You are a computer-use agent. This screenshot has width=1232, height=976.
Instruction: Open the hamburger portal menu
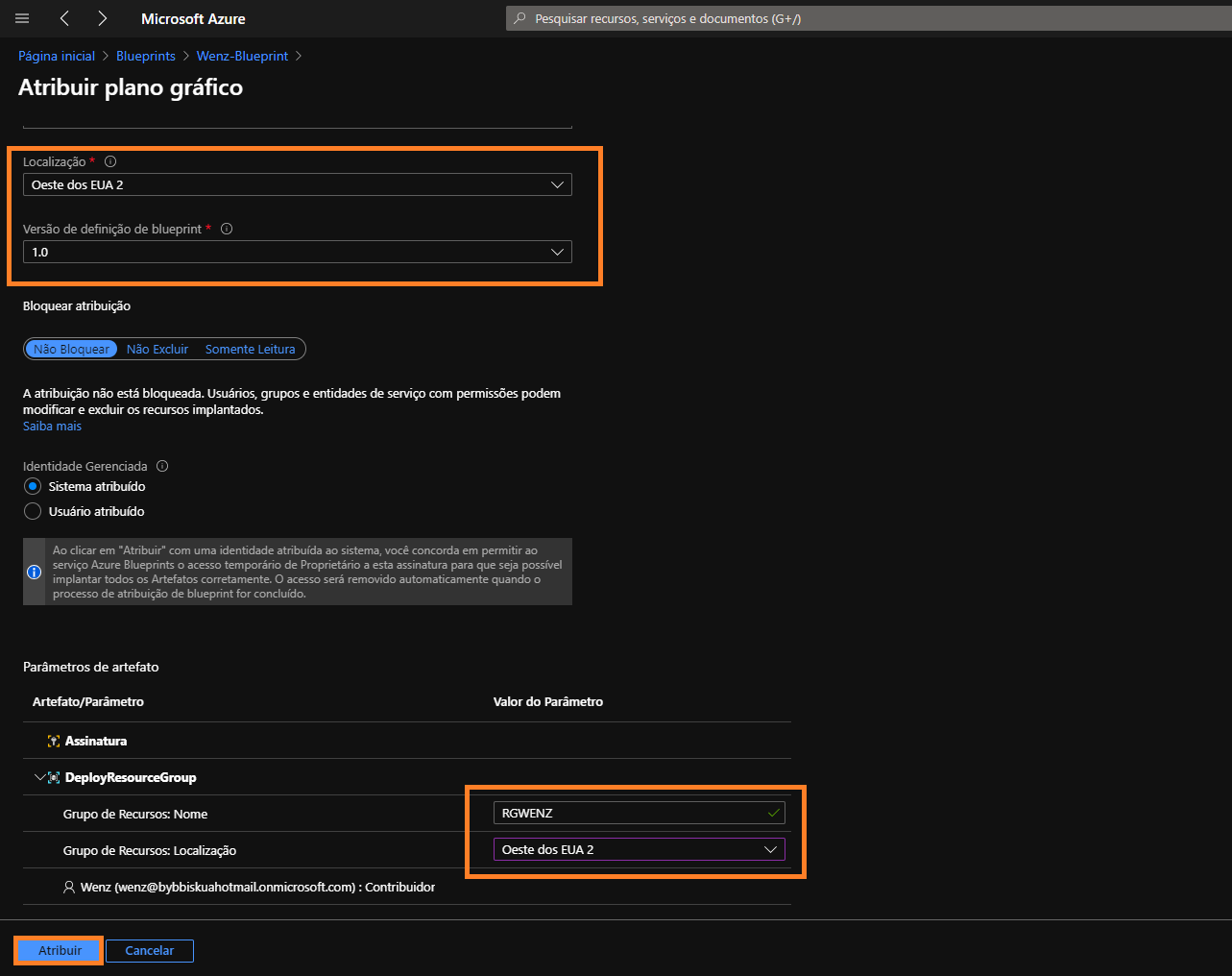click(22, 18)
